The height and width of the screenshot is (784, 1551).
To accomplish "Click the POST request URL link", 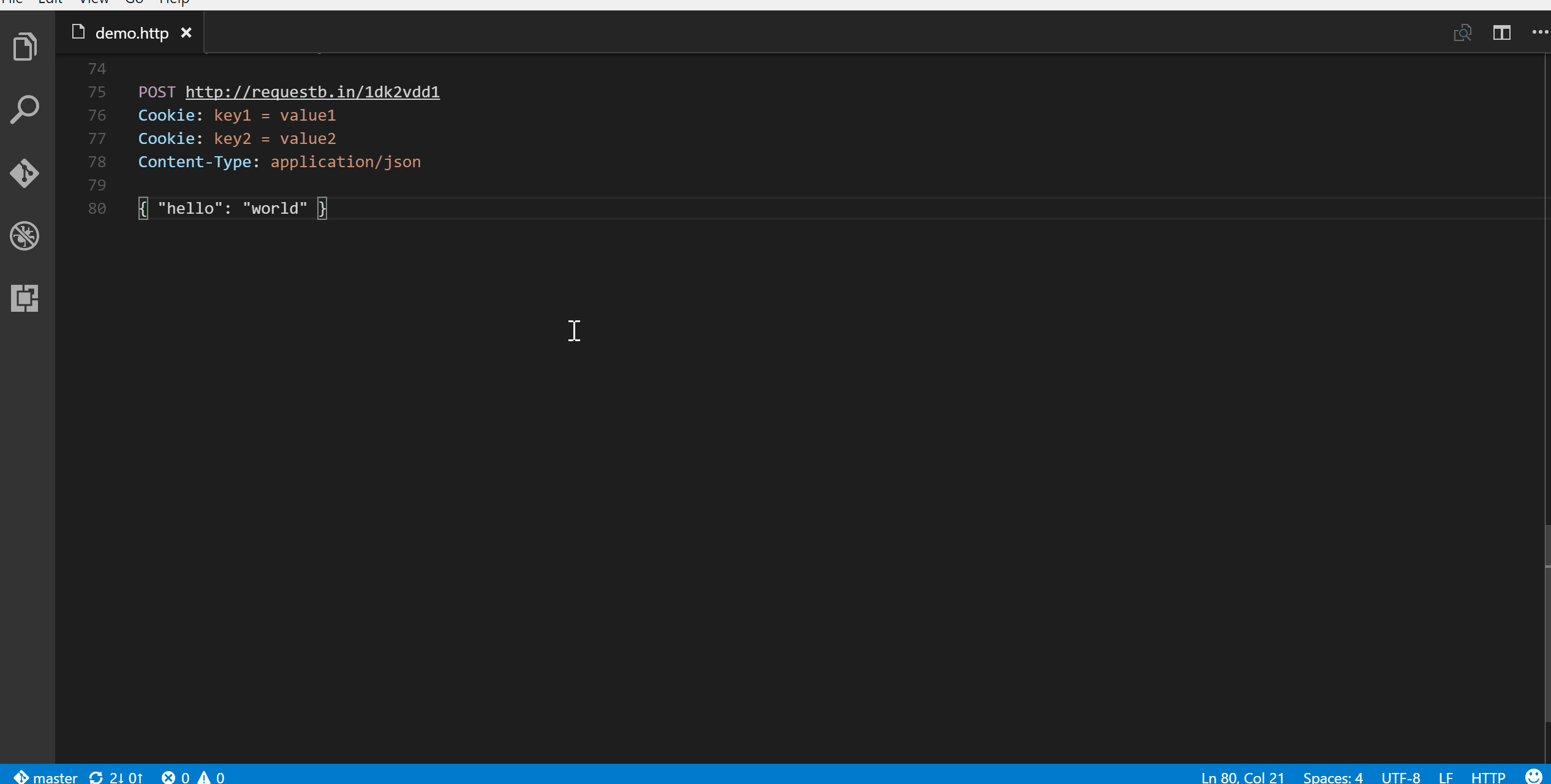I will (x=312, y=91).
